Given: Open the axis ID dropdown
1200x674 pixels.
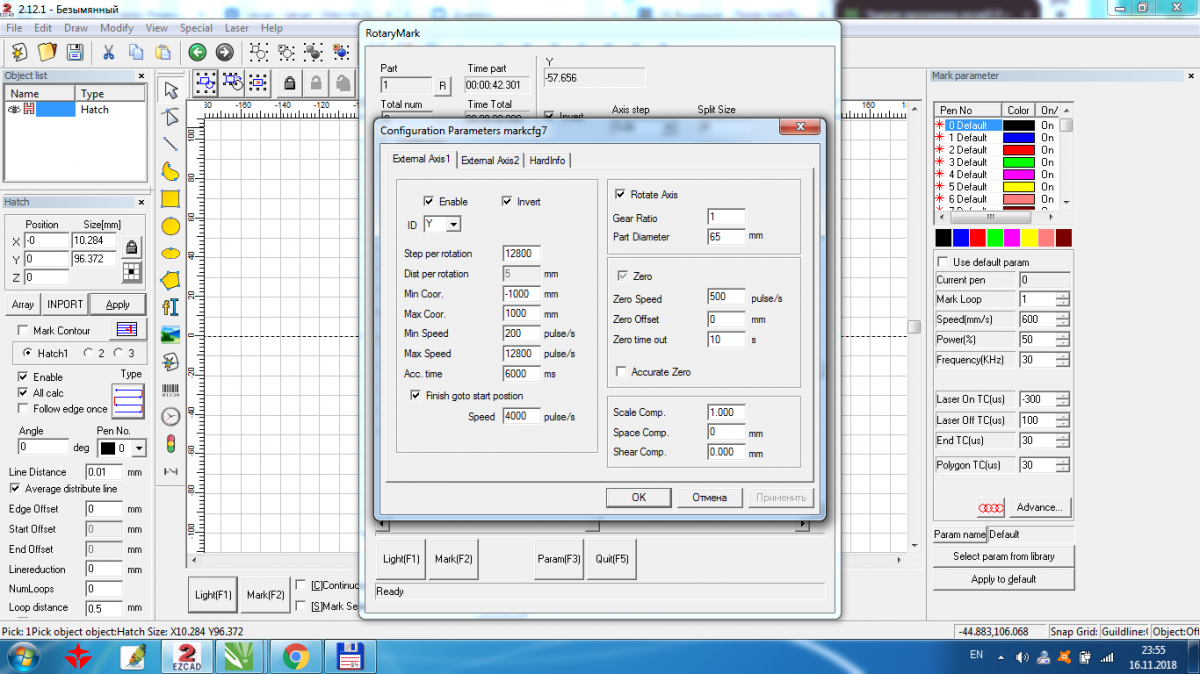Looking at the screenshot, I should [x=453, y=225].
